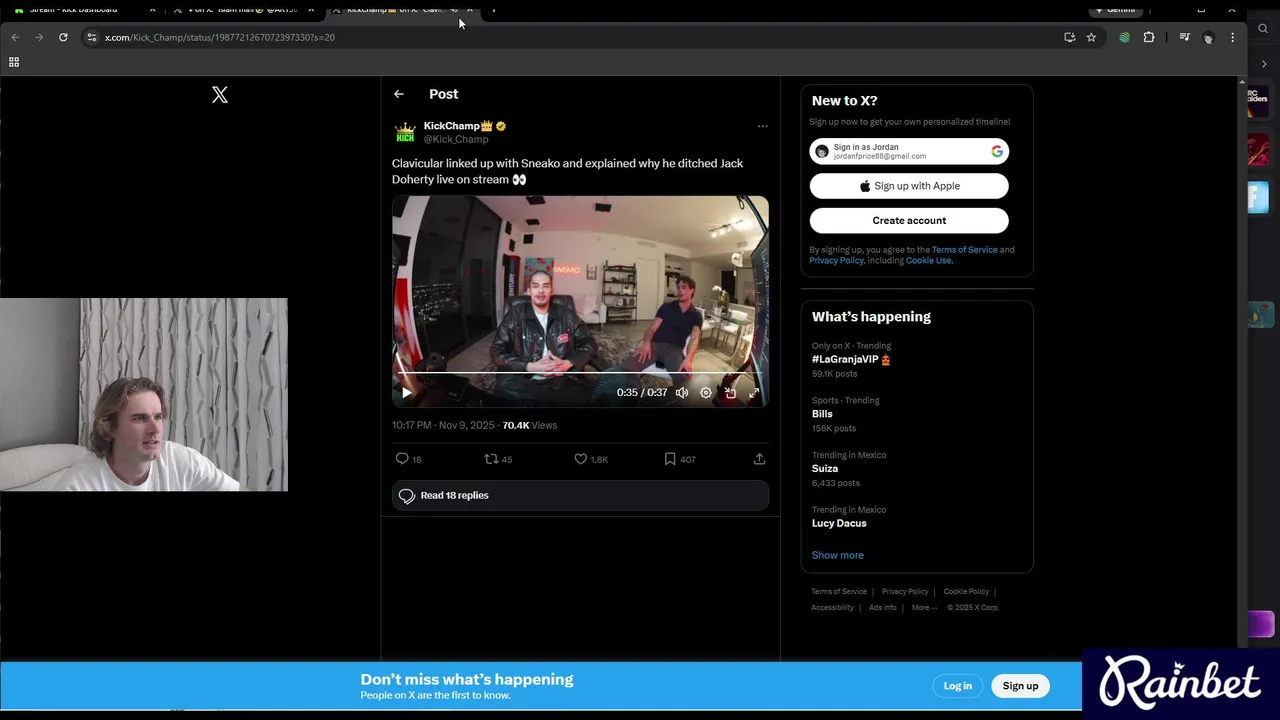Open KickChamp's profile avatar

(x=405, y=132)
